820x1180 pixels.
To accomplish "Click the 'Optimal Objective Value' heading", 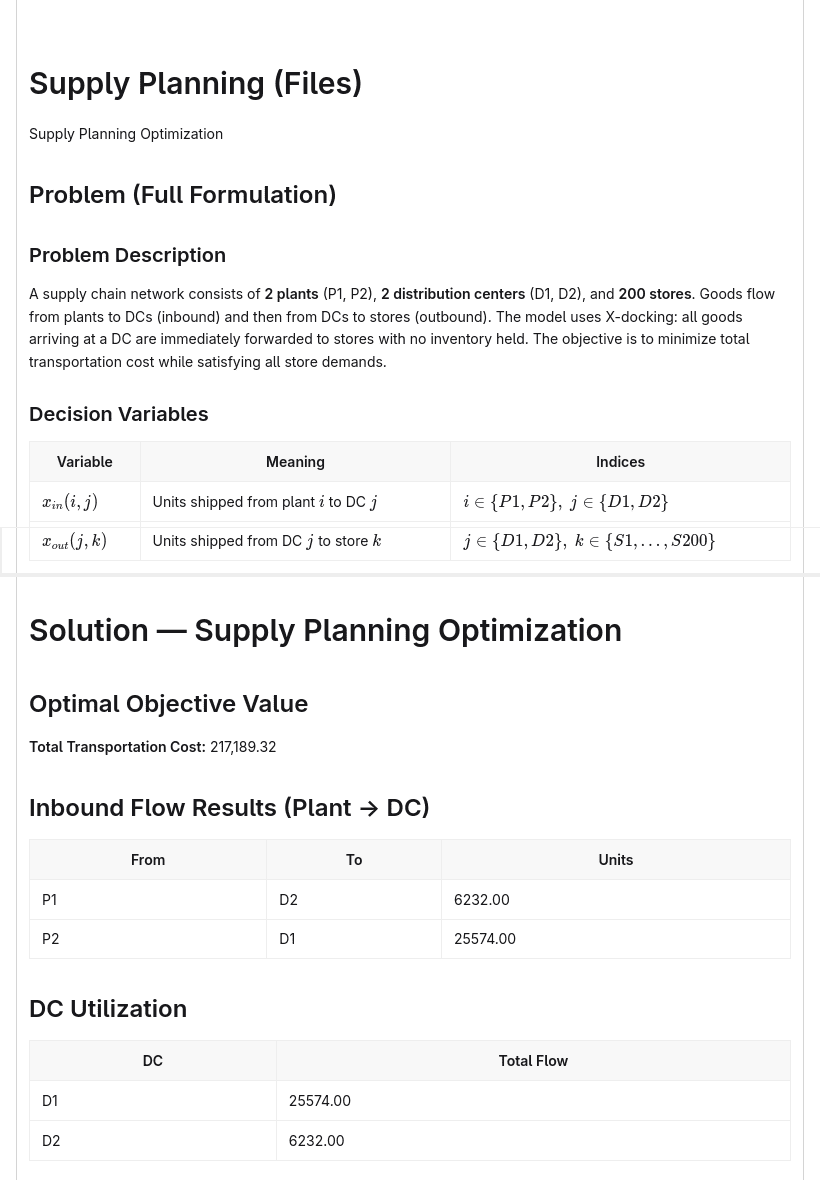I will [169, 704].
